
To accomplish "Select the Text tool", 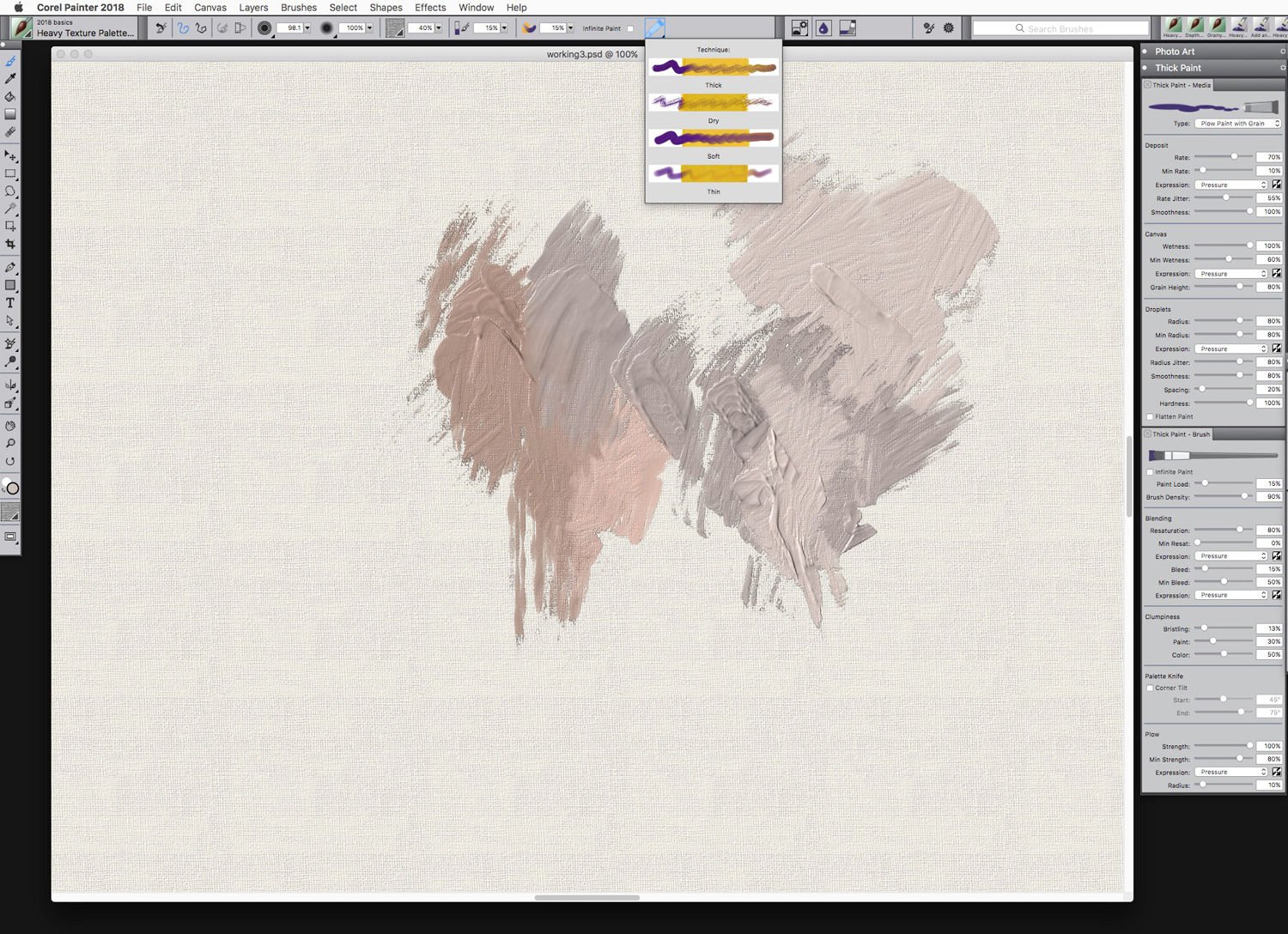I will (10, 303).
